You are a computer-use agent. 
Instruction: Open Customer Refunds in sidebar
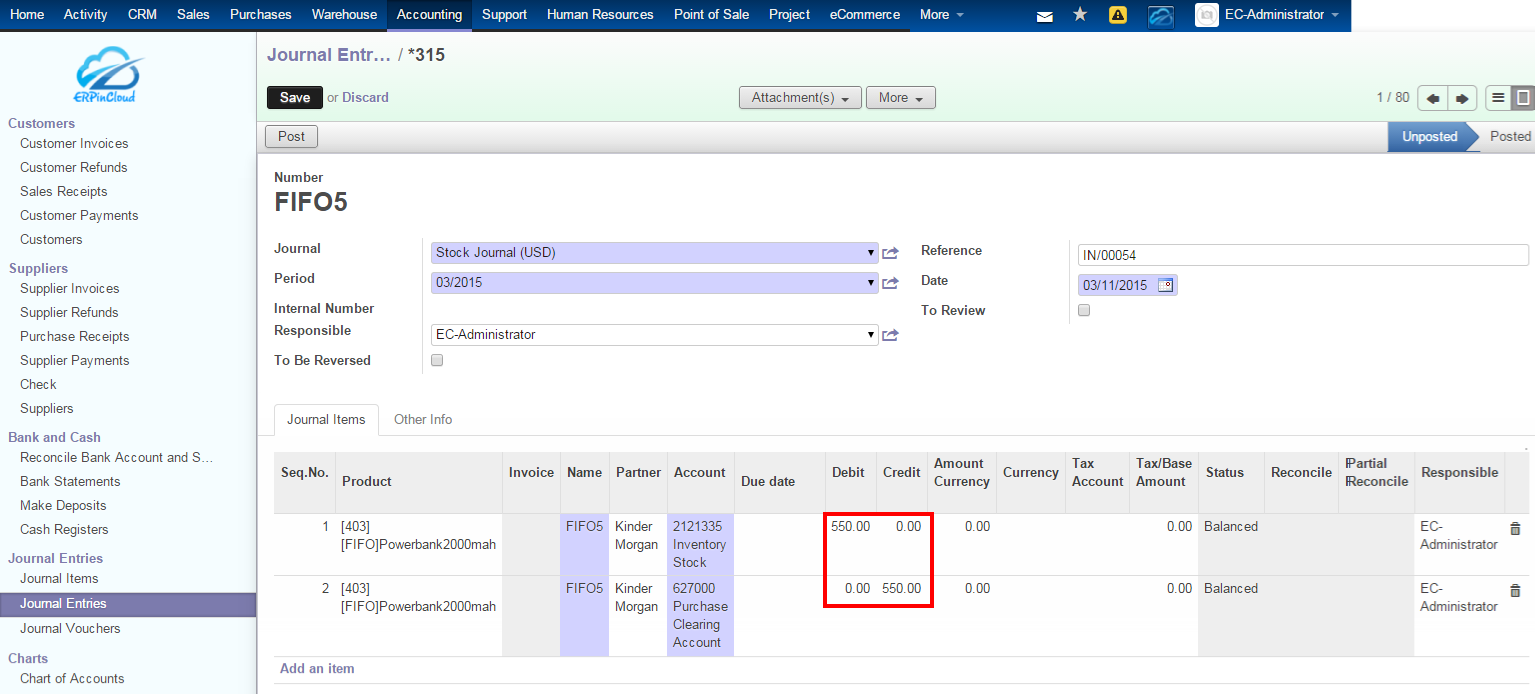tap(74, 168)
